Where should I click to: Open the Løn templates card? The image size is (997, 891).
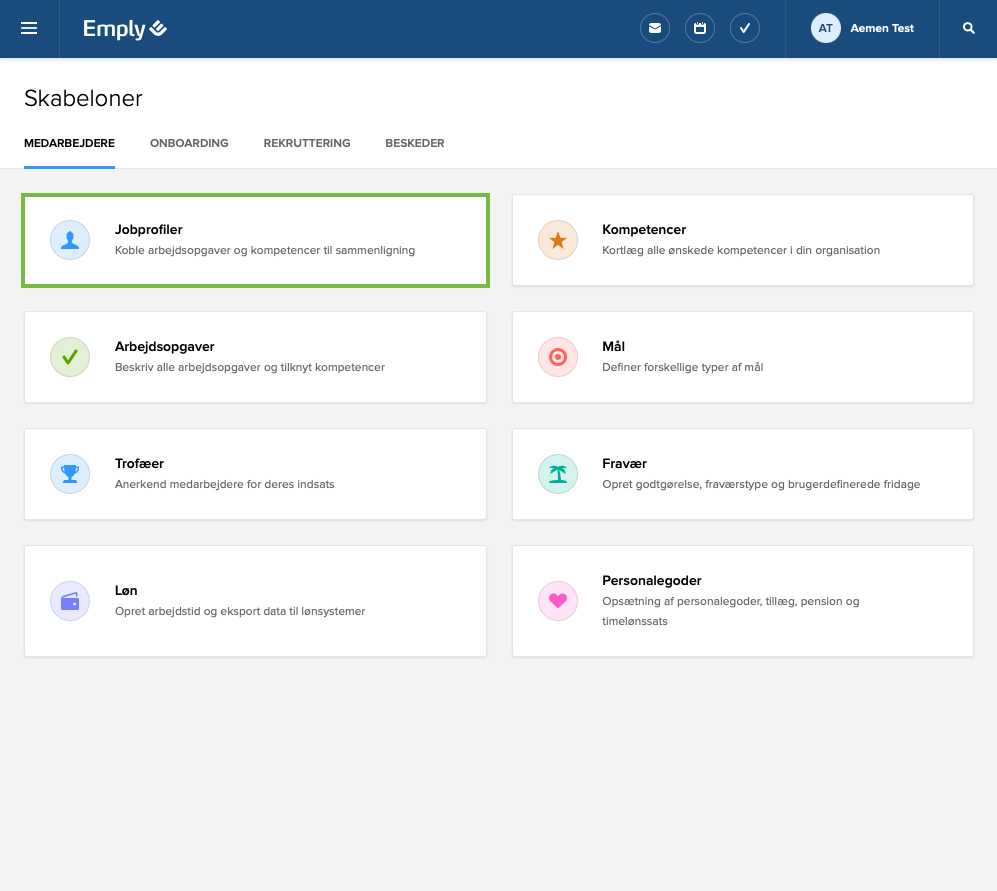click(x=255, y=601)
